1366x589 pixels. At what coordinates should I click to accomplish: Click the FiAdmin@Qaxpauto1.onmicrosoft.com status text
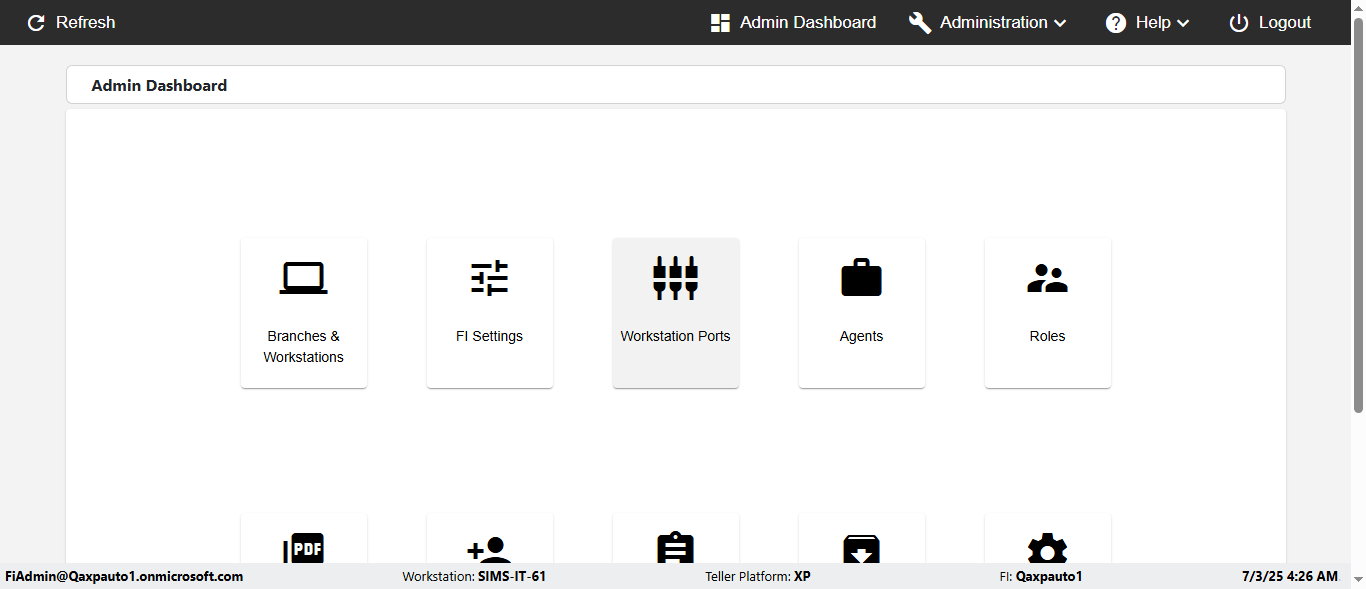(124, 577)
